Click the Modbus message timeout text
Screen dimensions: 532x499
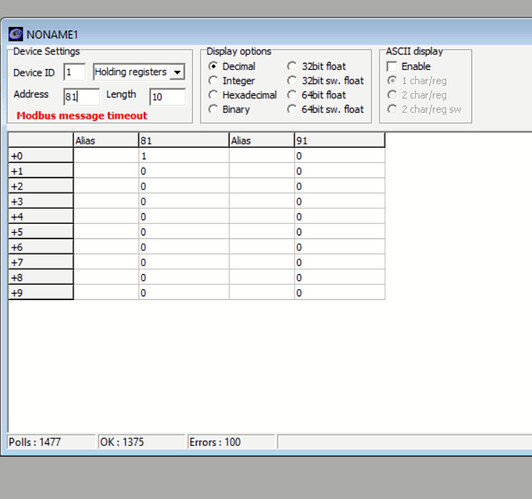82,116
